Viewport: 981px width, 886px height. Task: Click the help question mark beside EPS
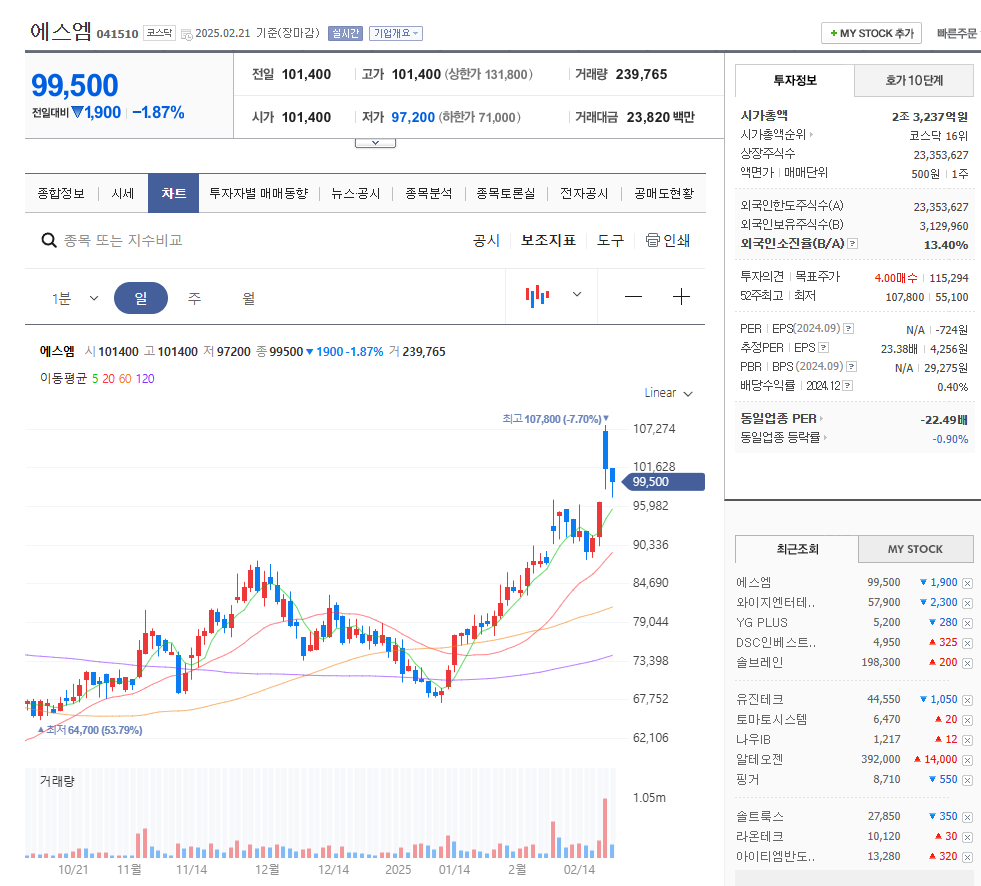tap(822, 347)
